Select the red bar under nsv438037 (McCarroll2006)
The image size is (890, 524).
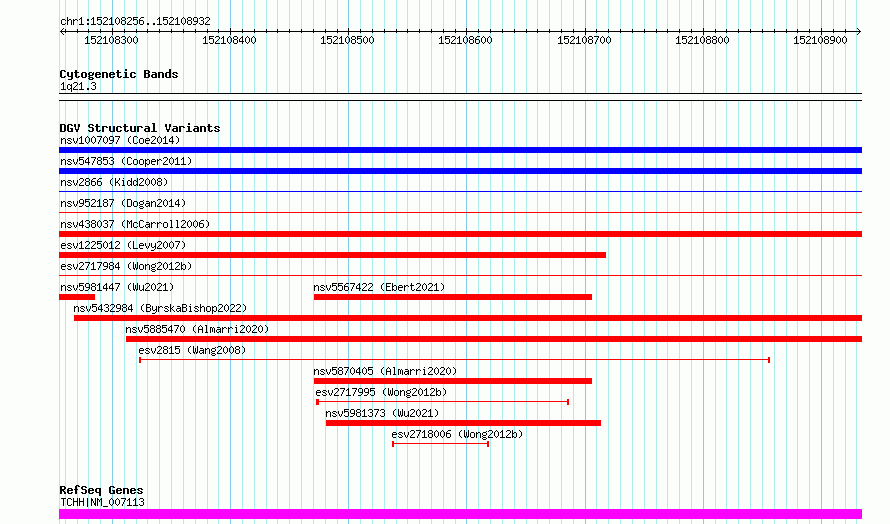coord(460,234)
